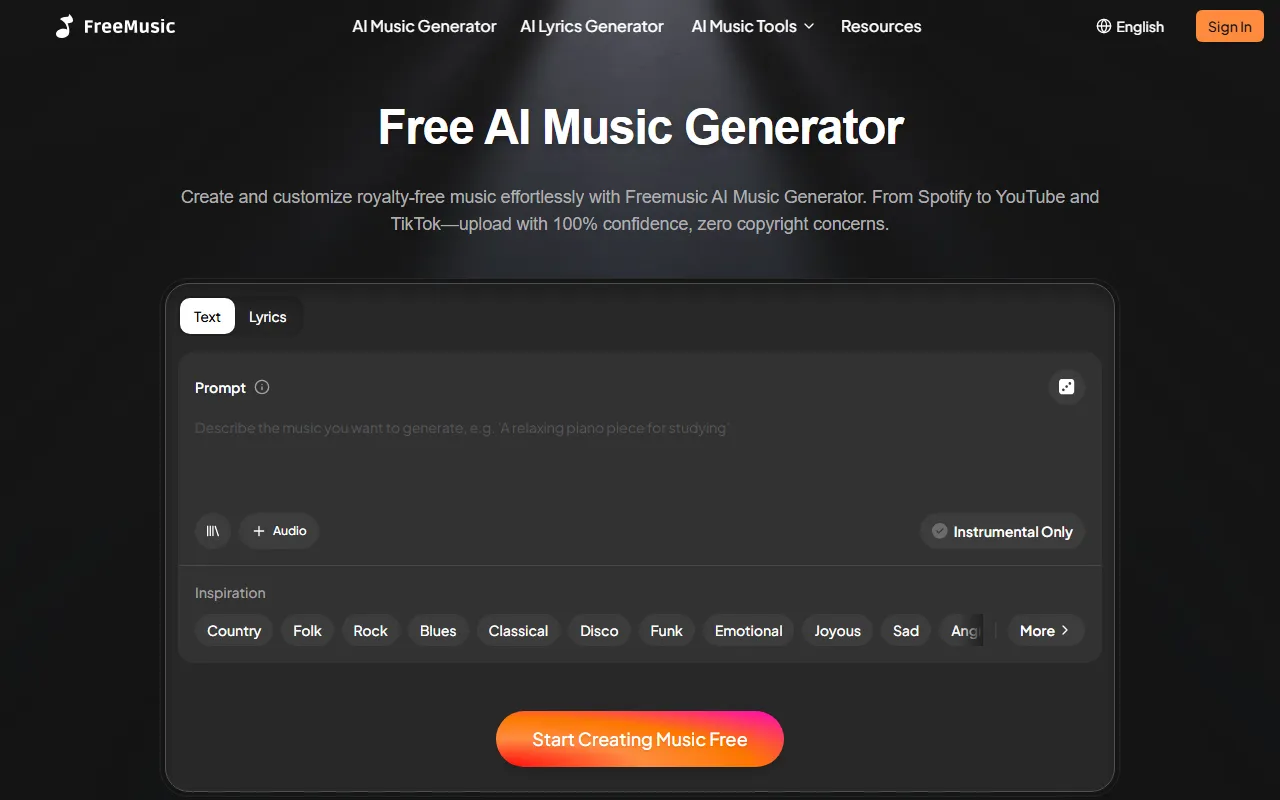This screenshot has width=1280, height=800.
Task: Open the English language selector
Action: coord(1130,27)
